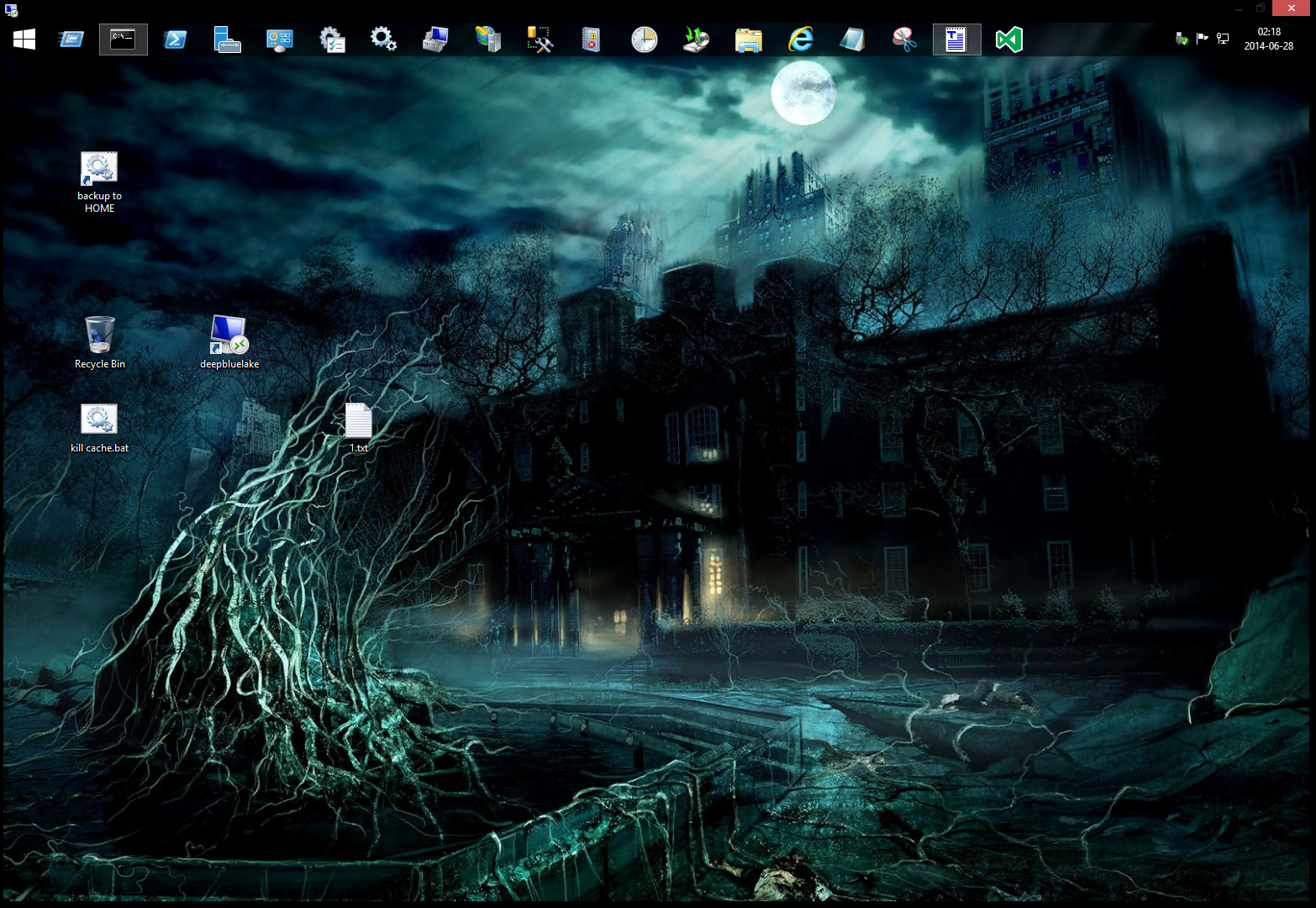Open the Event Viewer log book icon
Viewport: 1316px width, 908px height.
592,40
